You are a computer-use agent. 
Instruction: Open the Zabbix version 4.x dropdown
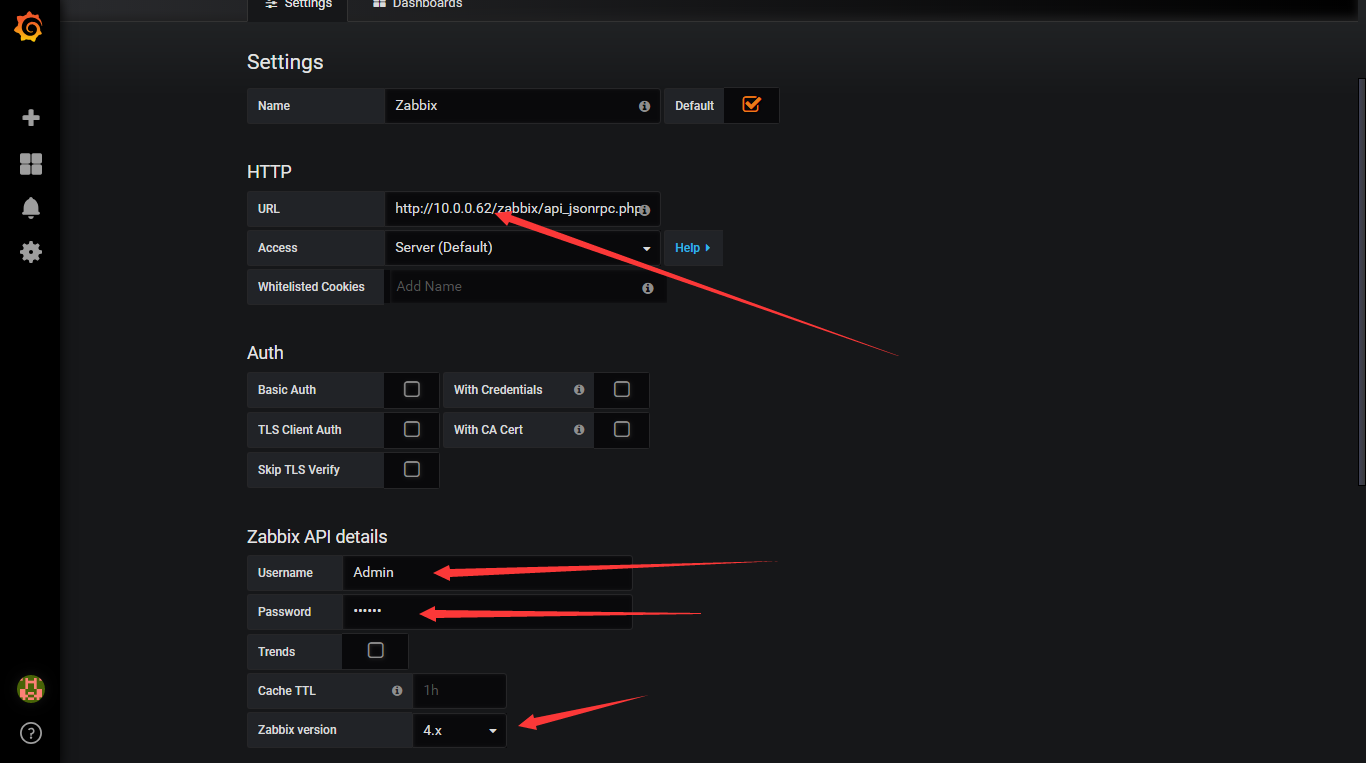pos(460,730)
